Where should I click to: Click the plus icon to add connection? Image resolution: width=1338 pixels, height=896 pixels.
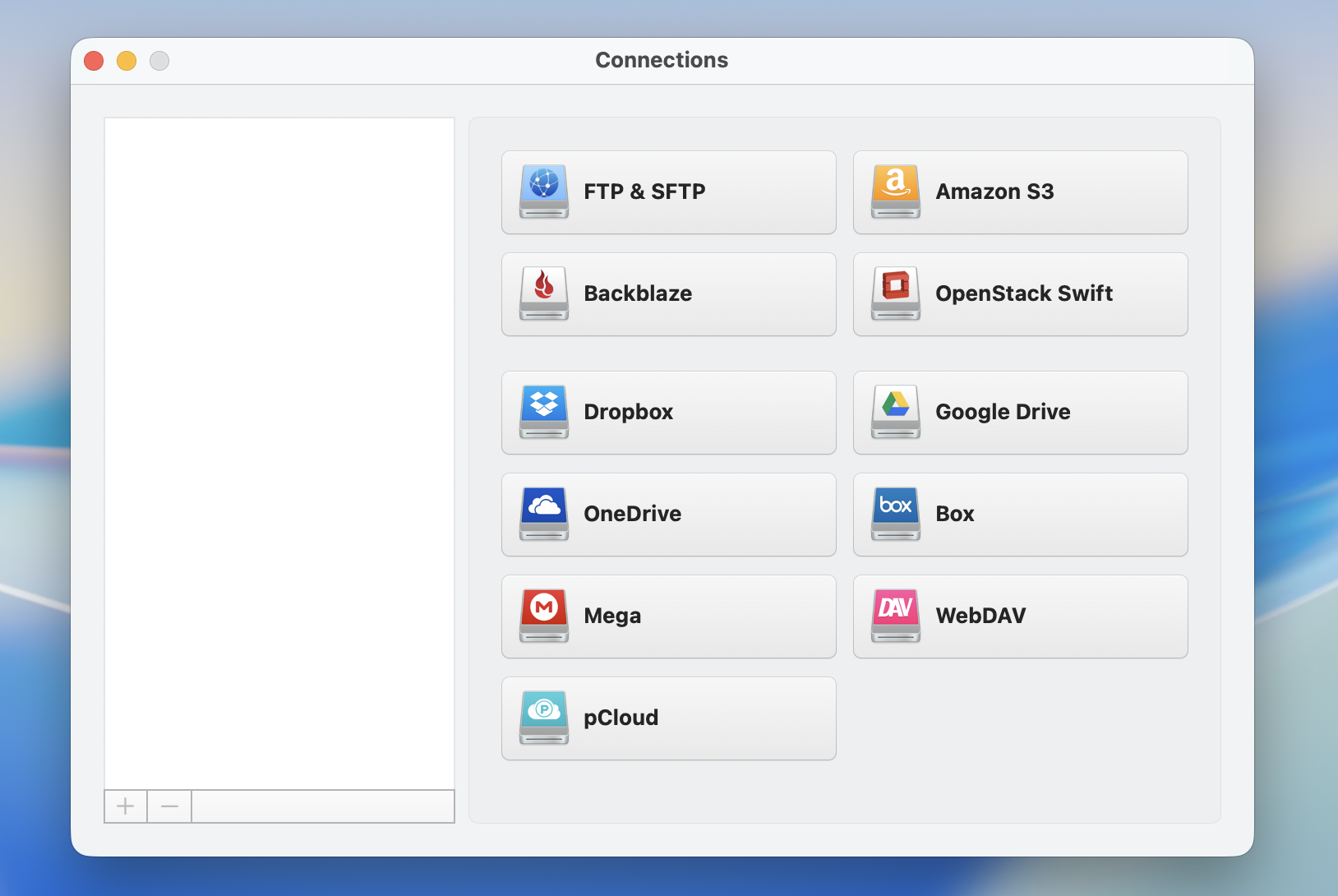(126, 806)
